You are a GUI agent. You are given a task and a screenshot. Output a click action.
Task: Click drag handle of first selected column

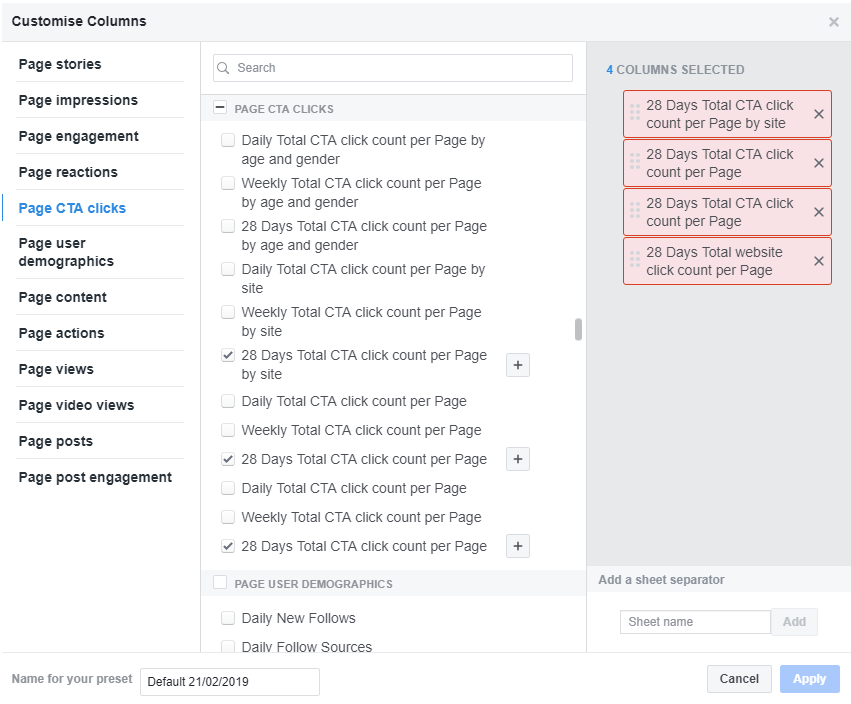(634, 114)
